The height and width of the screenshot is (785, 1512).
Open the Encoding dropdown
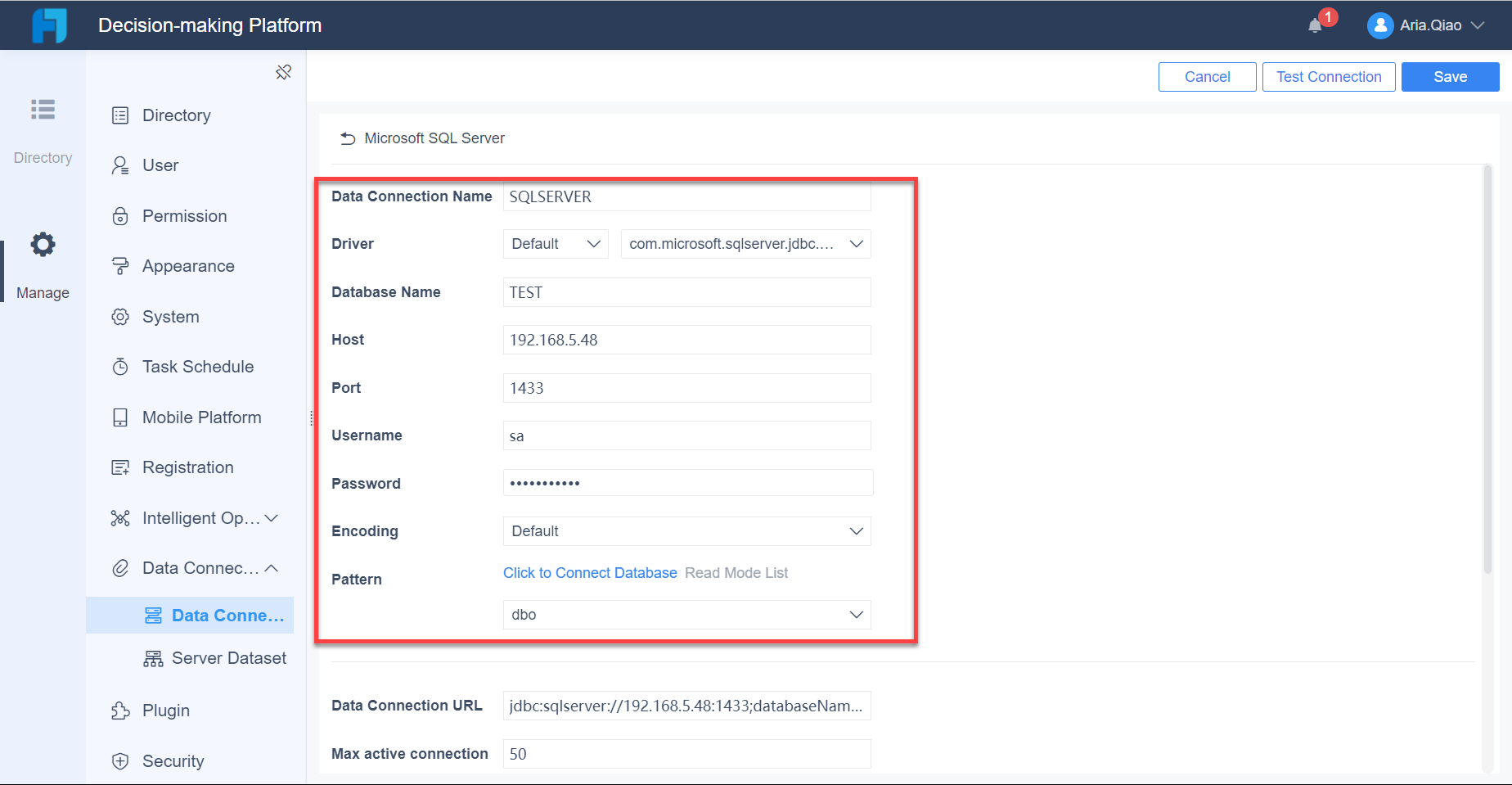pyautogui.click(x=856, y=530)
